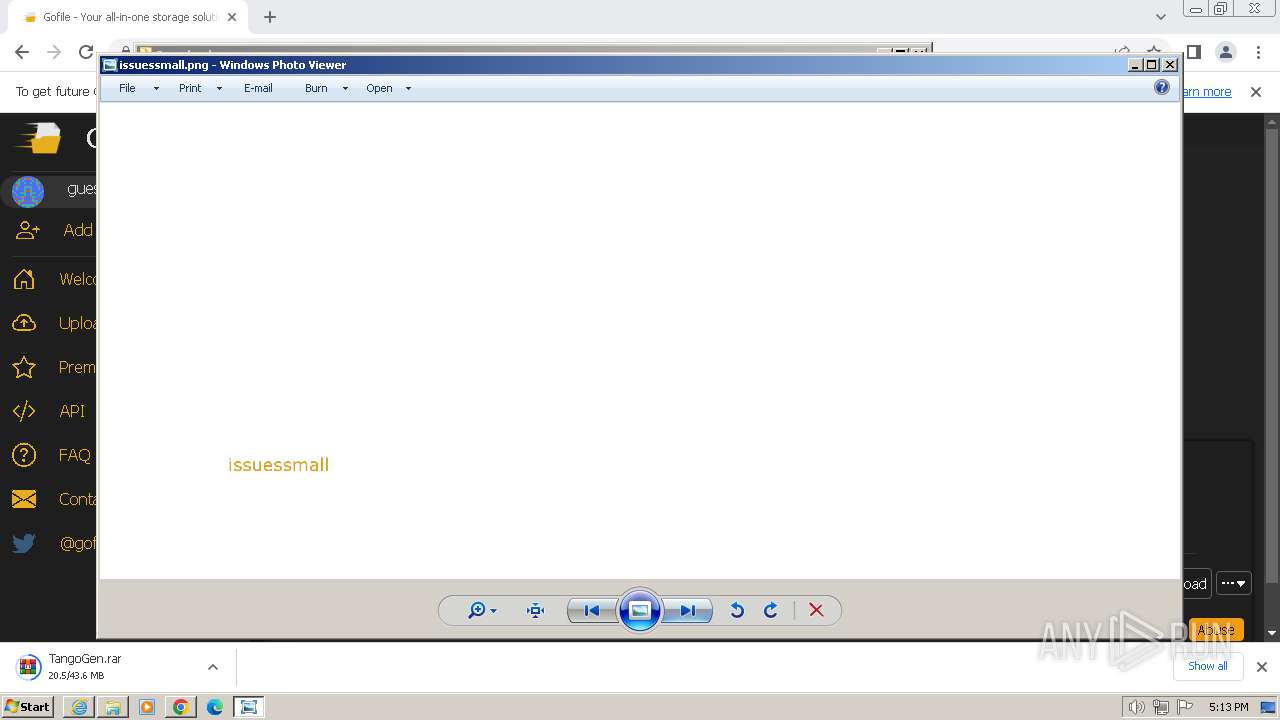The width and height of the screenshot is (1280, 720).
Task: Click the Photo Viewer title bar icon
Action: (109, 65)
